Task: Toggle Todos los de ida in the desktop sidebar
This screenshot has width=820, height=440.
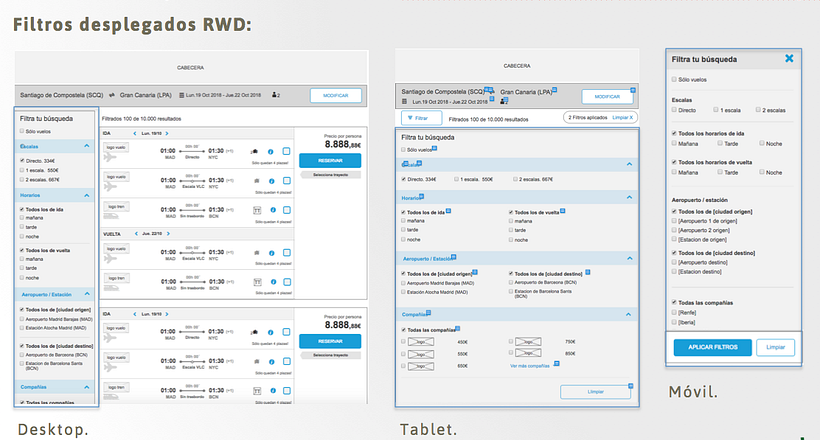Action: coord(22,209)
